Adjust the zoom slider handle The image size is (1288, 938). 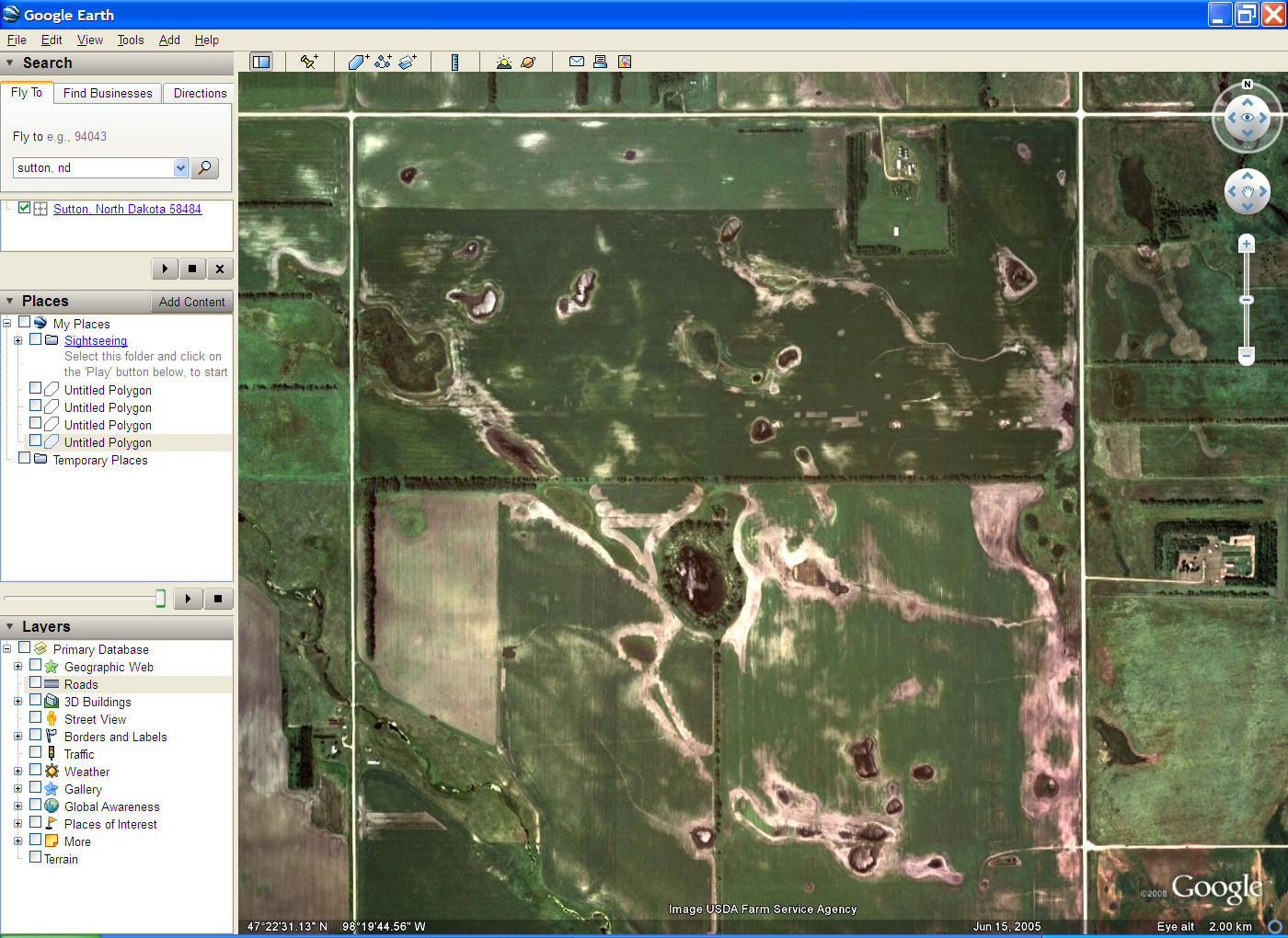tap(1247, 300)
